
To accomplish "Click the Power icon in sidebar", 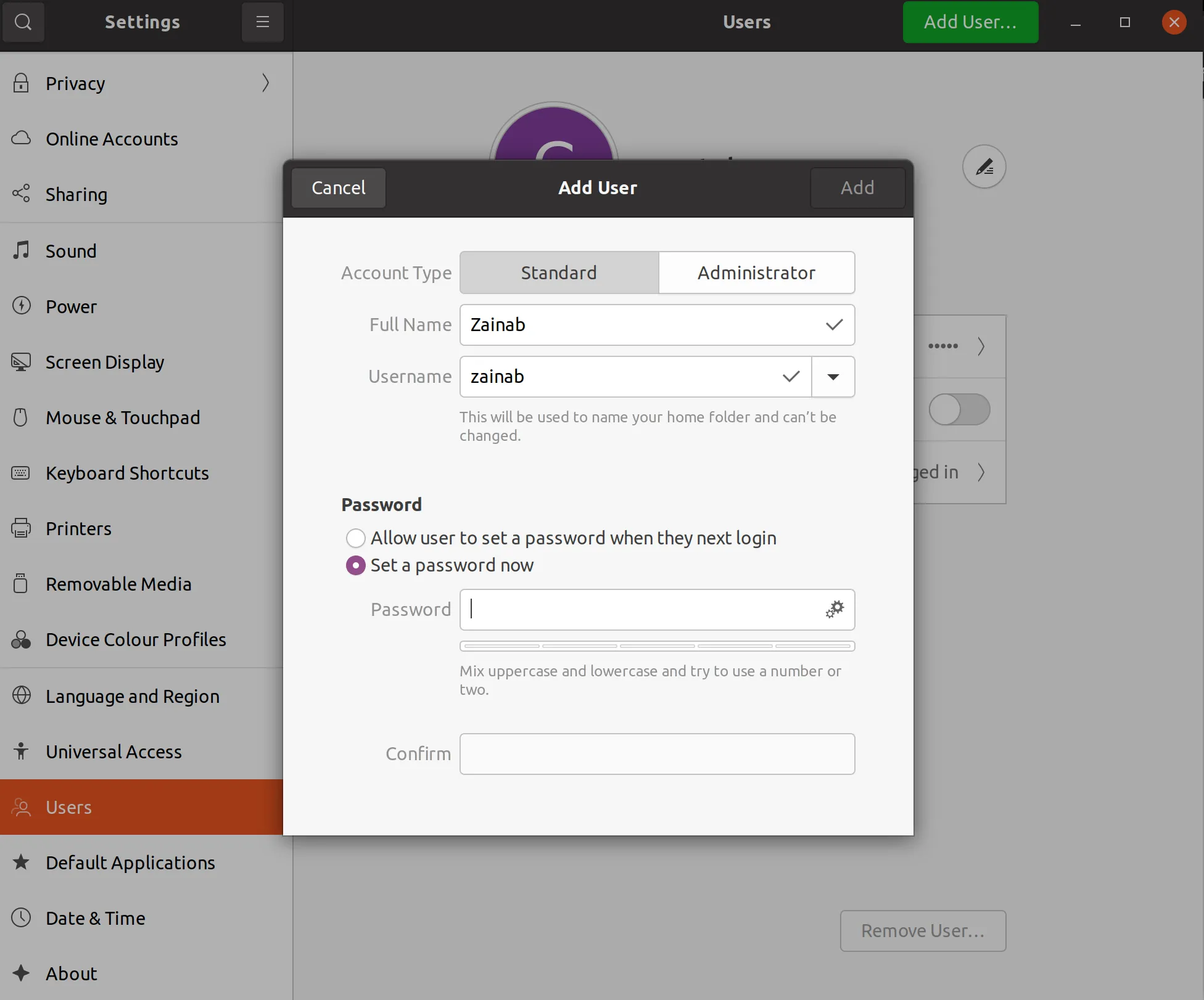I will [x=21, y=306].
